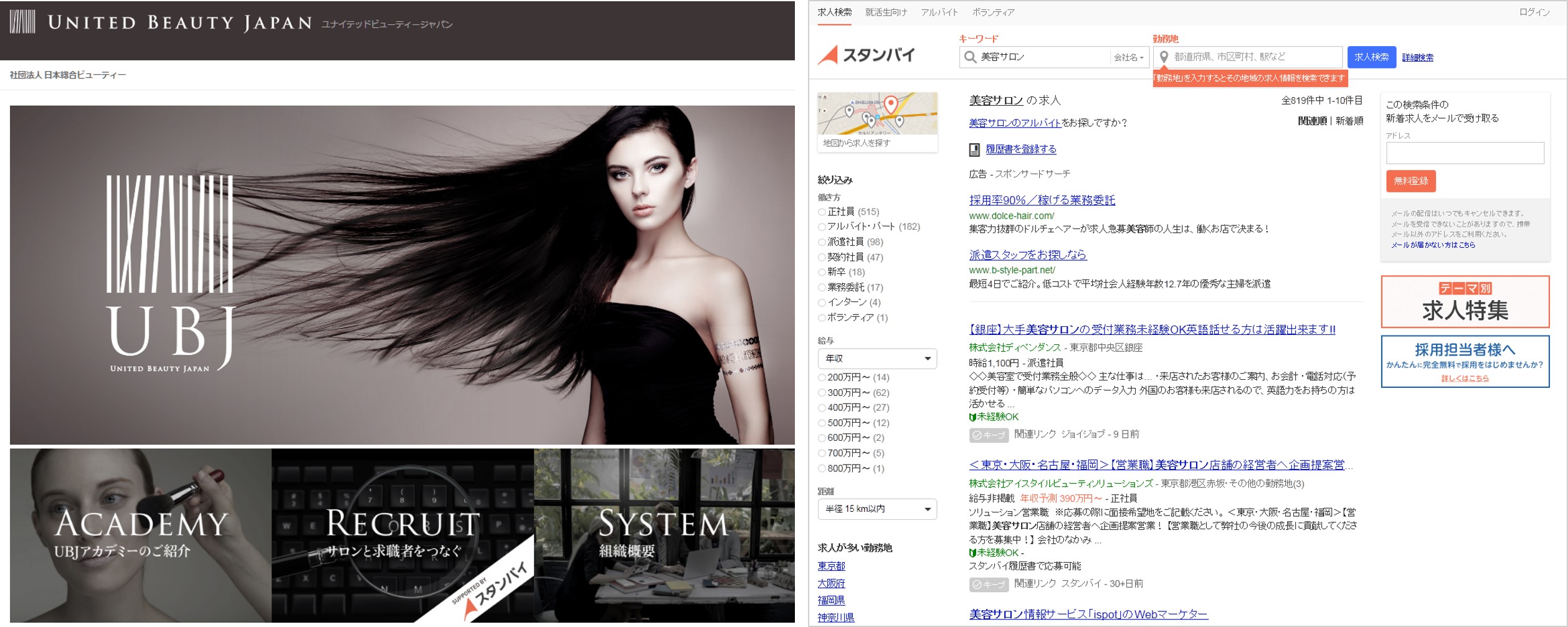
Task: Switch to the 求人検索 tab
Action: pos(835,12)
